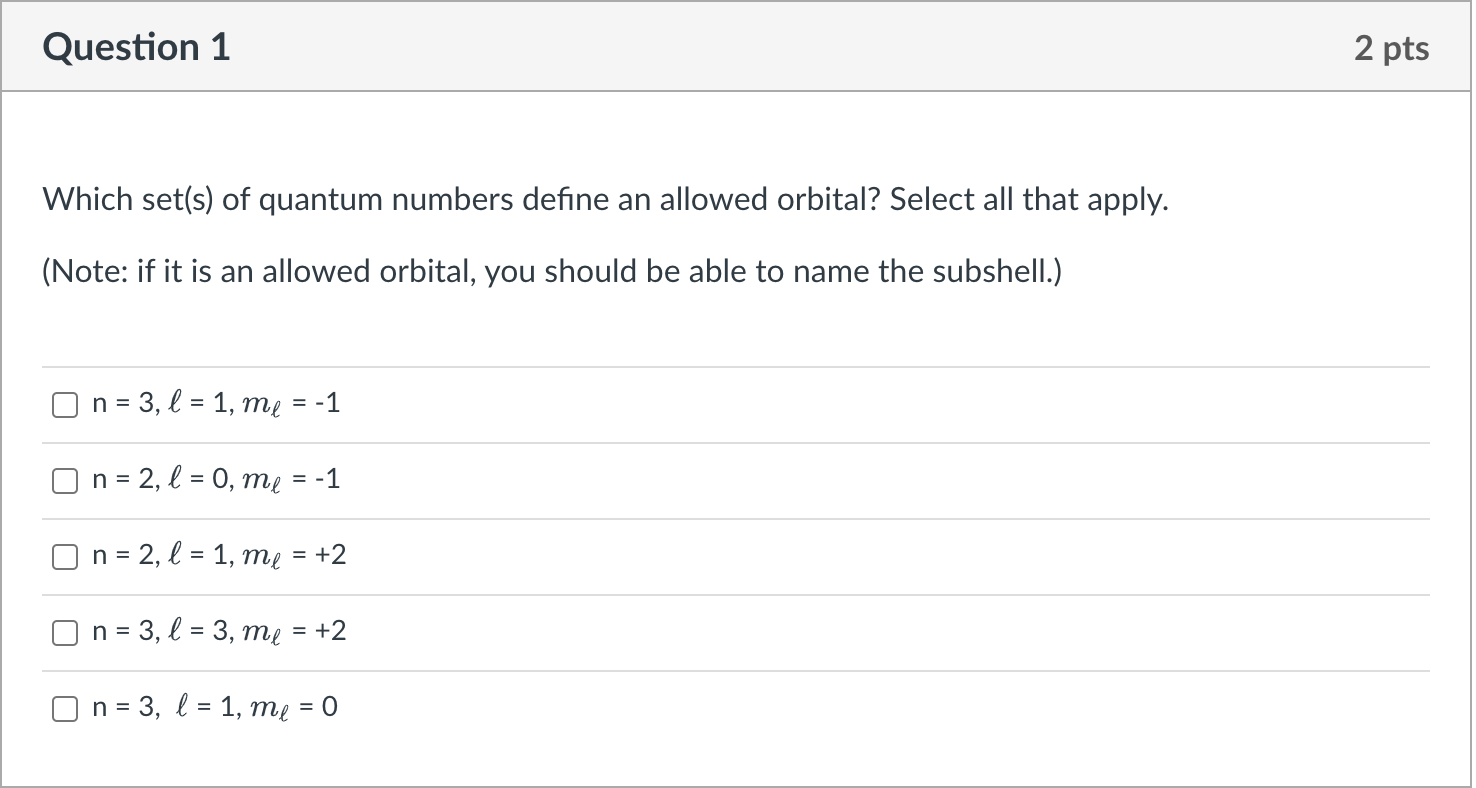
Task: Click the word "quantum" in the question
Action: pyautogui.click(x=321, y=200)
